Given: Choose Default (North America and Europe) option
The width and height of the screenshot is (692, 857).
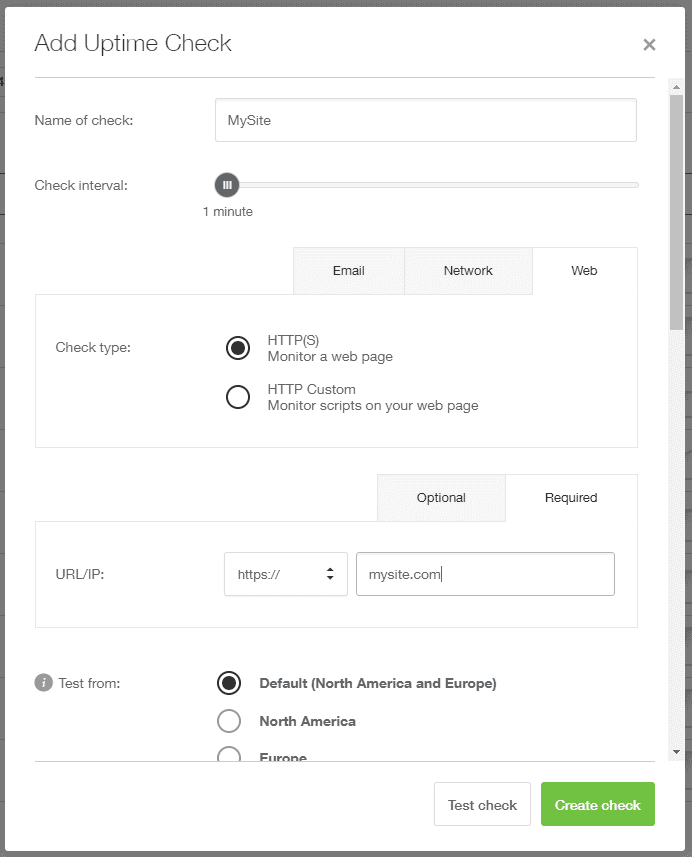Looking at the screenshot, I should click(x=229, y=683).
